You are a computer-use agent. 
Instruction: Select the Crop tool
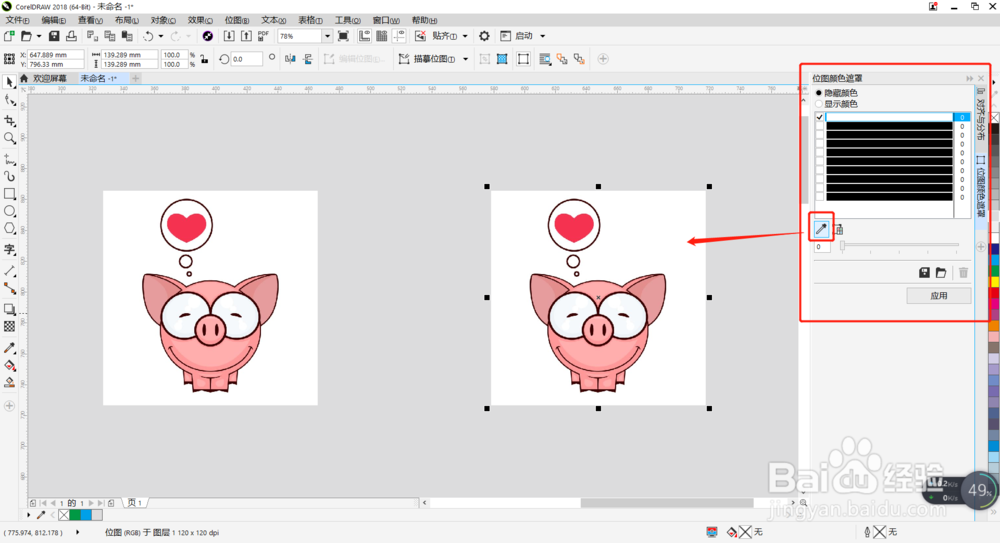point(10,120)
